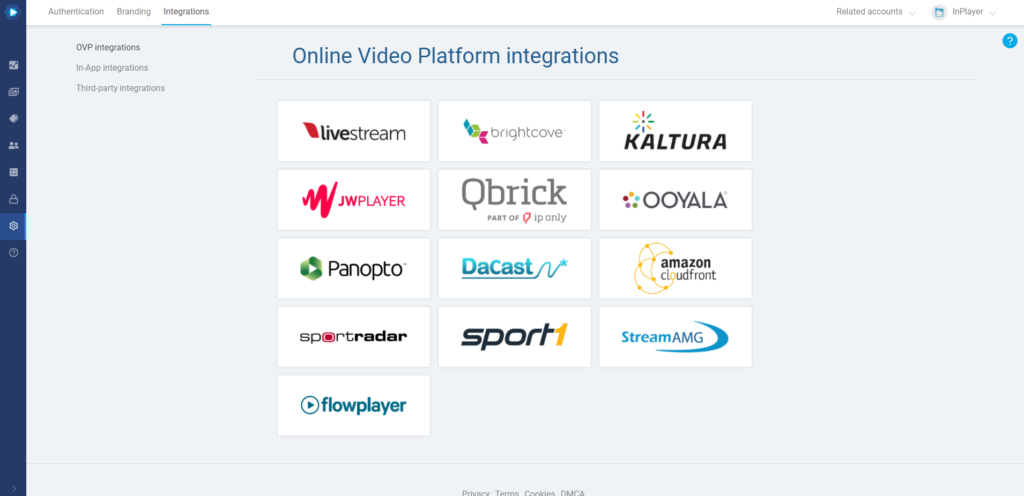Select the Panopto integration card
This screenshot has width=1024, height=496.
click(x=354, y=268)
